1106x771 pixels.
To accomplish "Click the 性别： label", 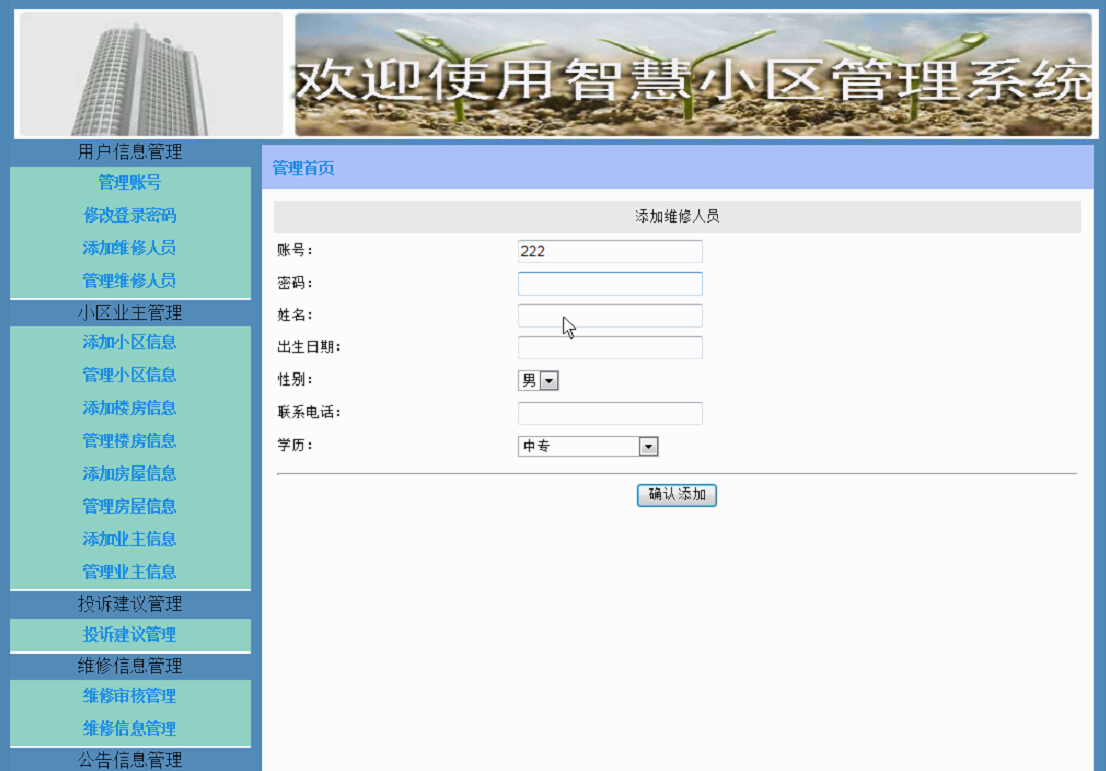I will coord(295,380).
